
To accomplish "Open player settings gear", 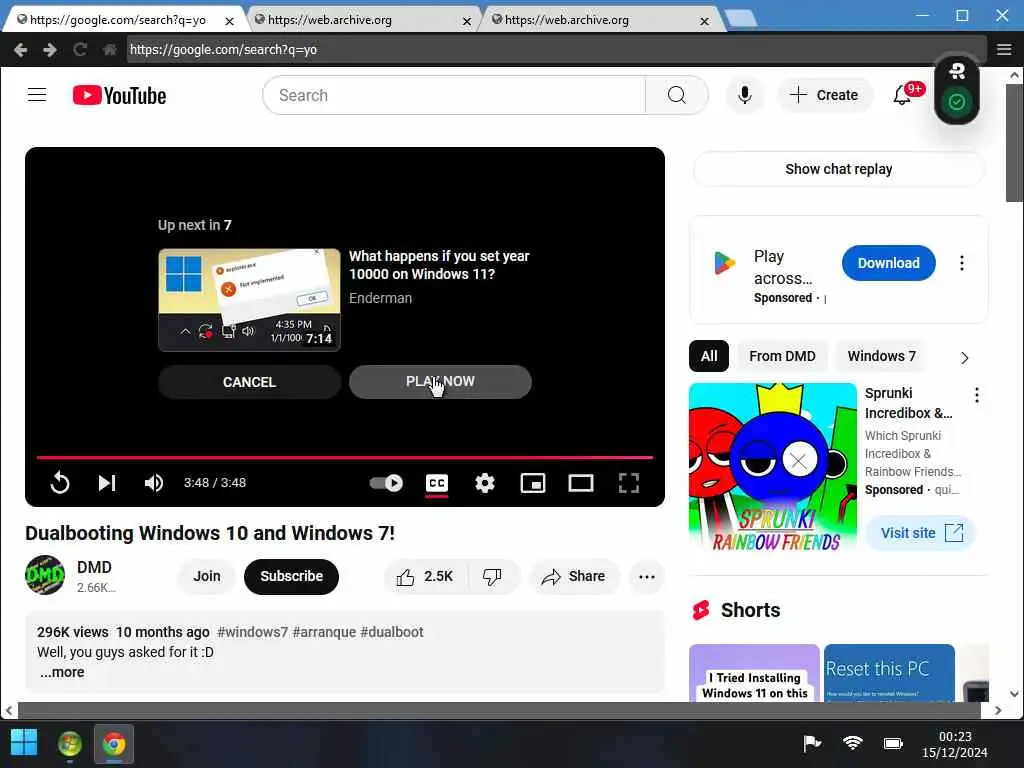I will pos(485,483).
